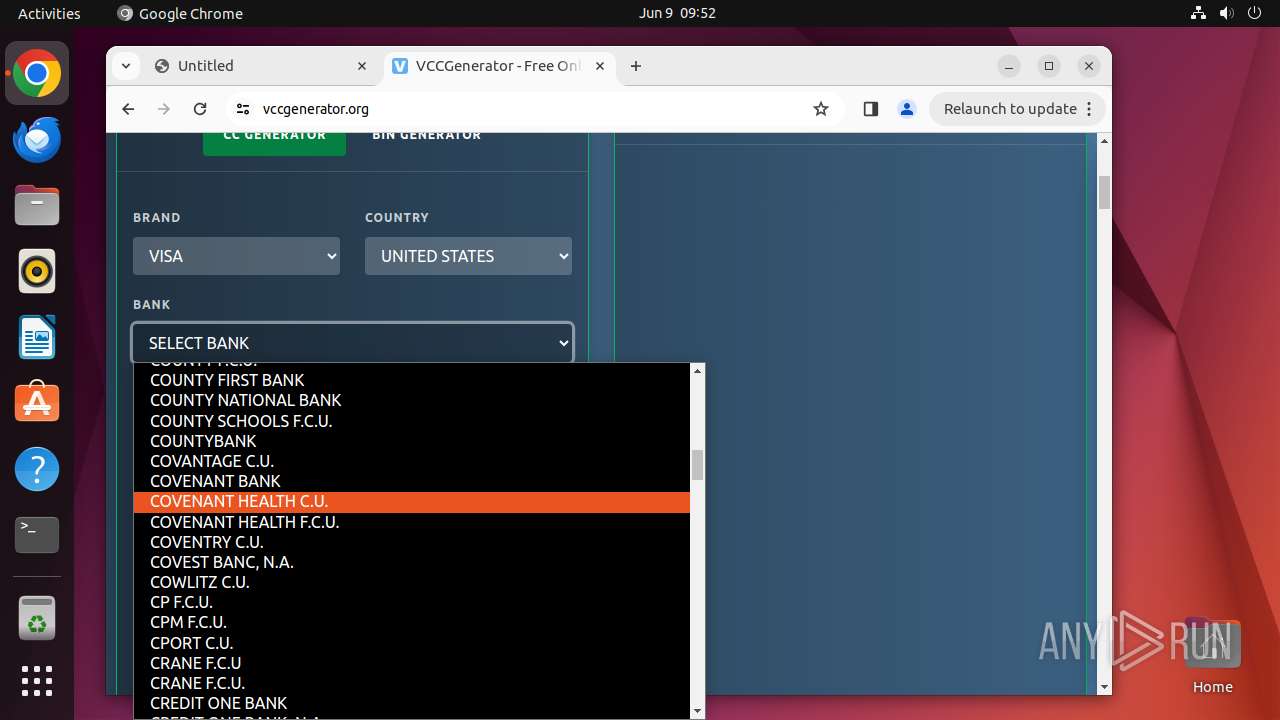The height and width of the screenshot is (720, 1280).
Task: Open the Trash in the dock
Action: [x=37, y=619]
